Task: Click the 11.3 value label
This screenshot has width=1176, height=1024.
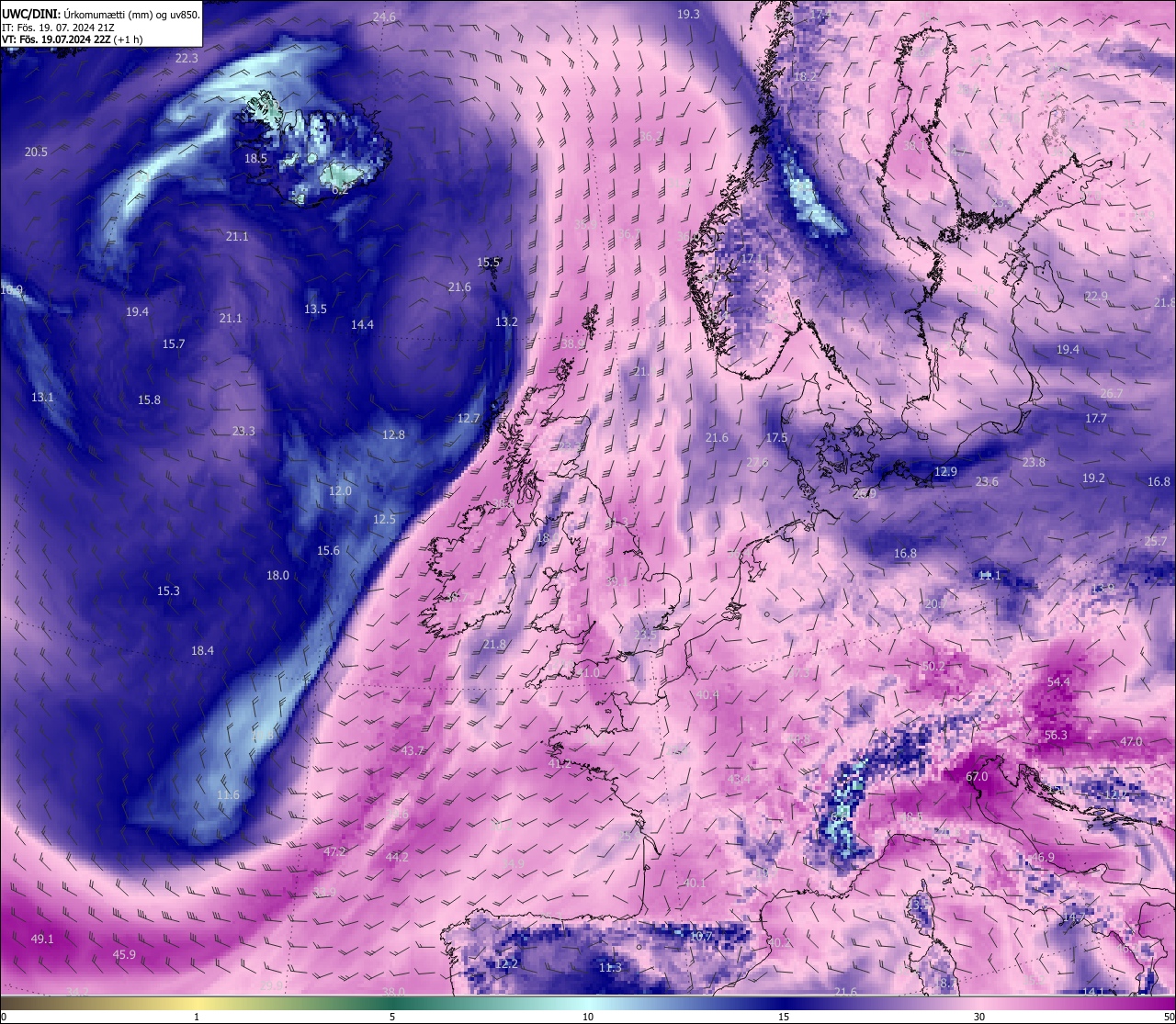Action: (x=610, y=968)
